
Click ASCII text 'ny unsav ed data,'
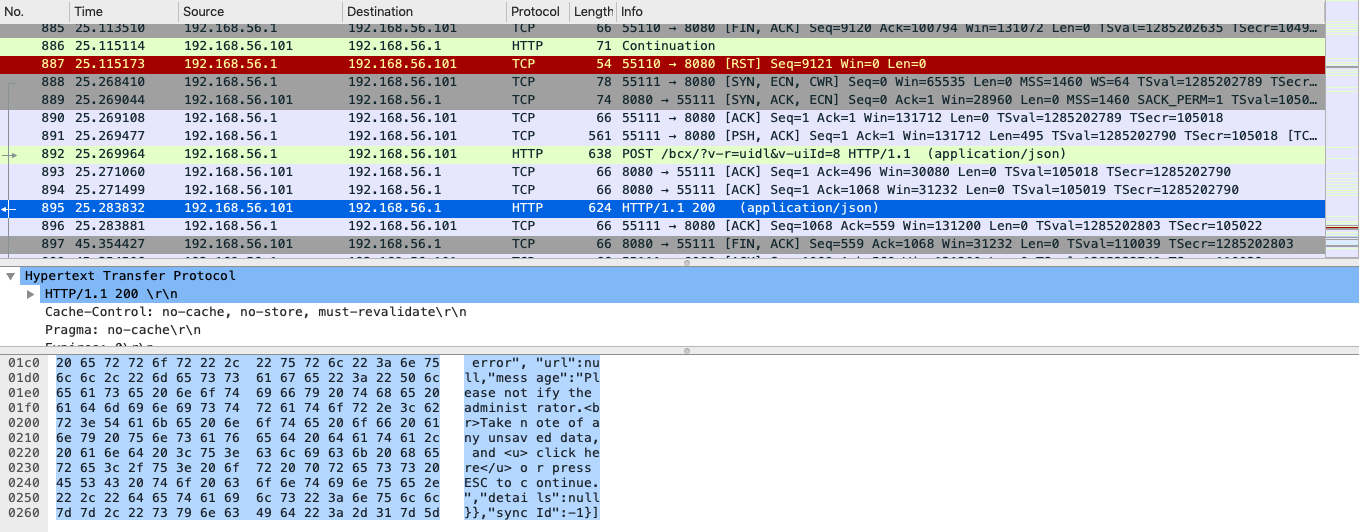tap(531, 438)
